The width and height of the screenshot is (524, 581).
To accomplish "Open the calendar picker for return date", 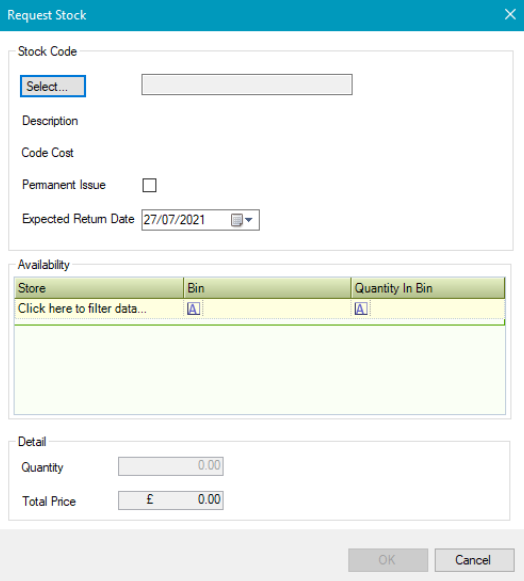I will pos(242,220).
